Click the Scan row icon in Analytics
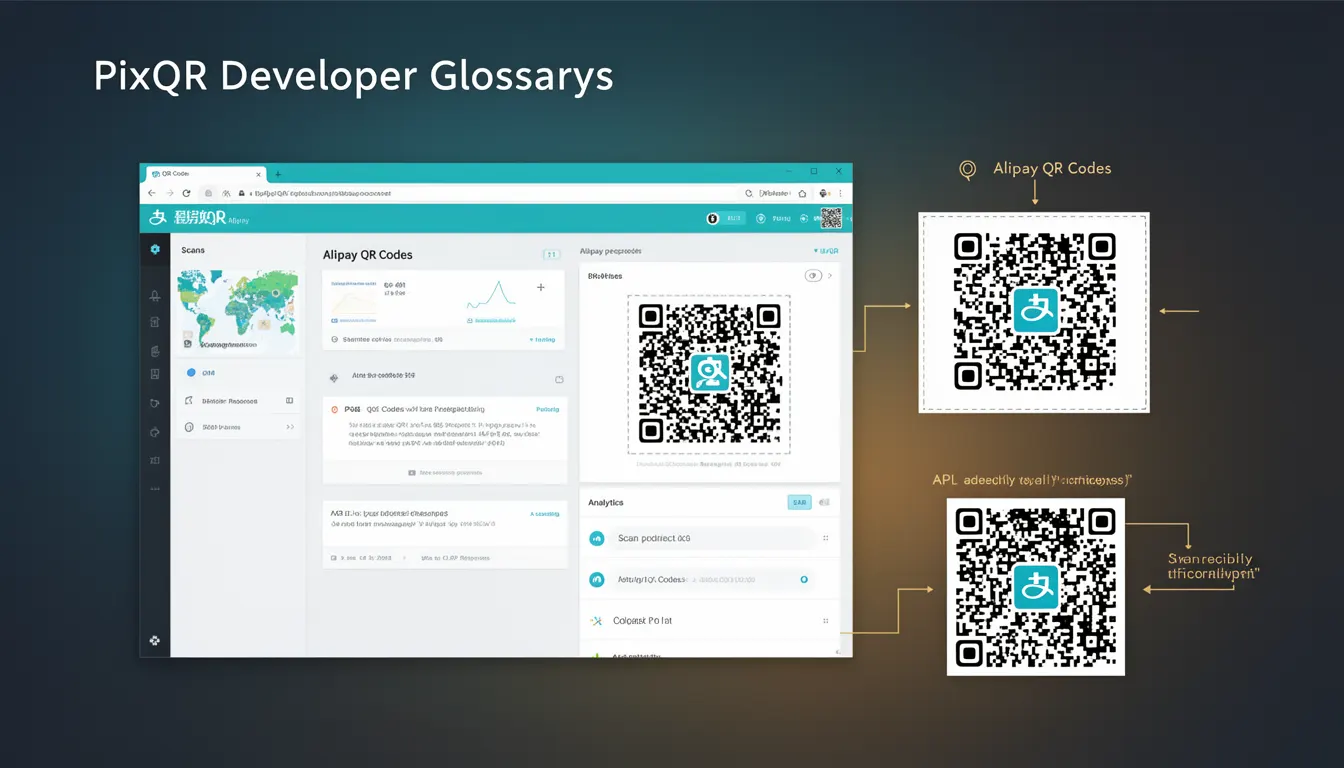Screen dimensions: 1344x768 click(597, 538)
